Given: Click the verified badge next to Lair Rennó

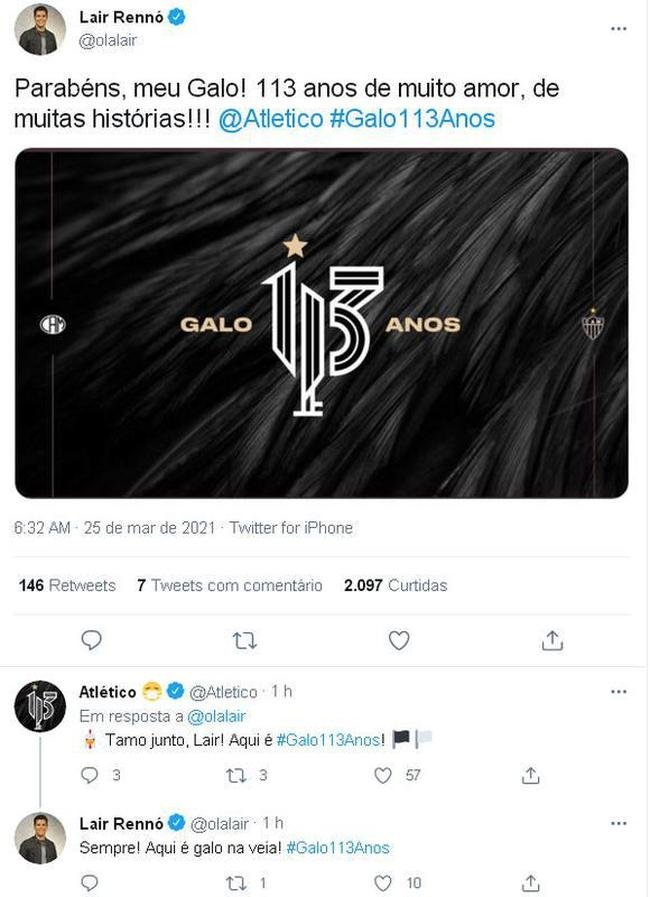Looking at the screenshot, I should click(x=176, y=16).
